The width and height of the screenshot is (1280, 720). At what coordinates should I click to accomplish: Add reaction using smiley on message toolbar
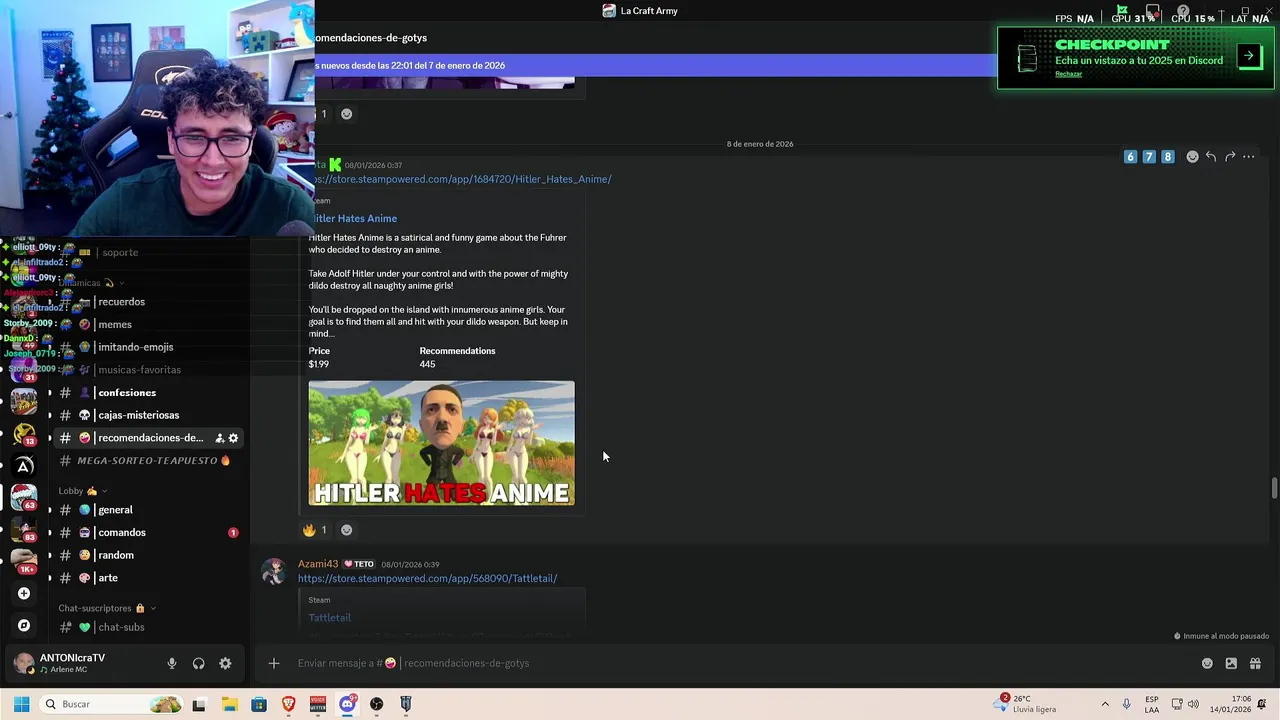coord(1192,157)
